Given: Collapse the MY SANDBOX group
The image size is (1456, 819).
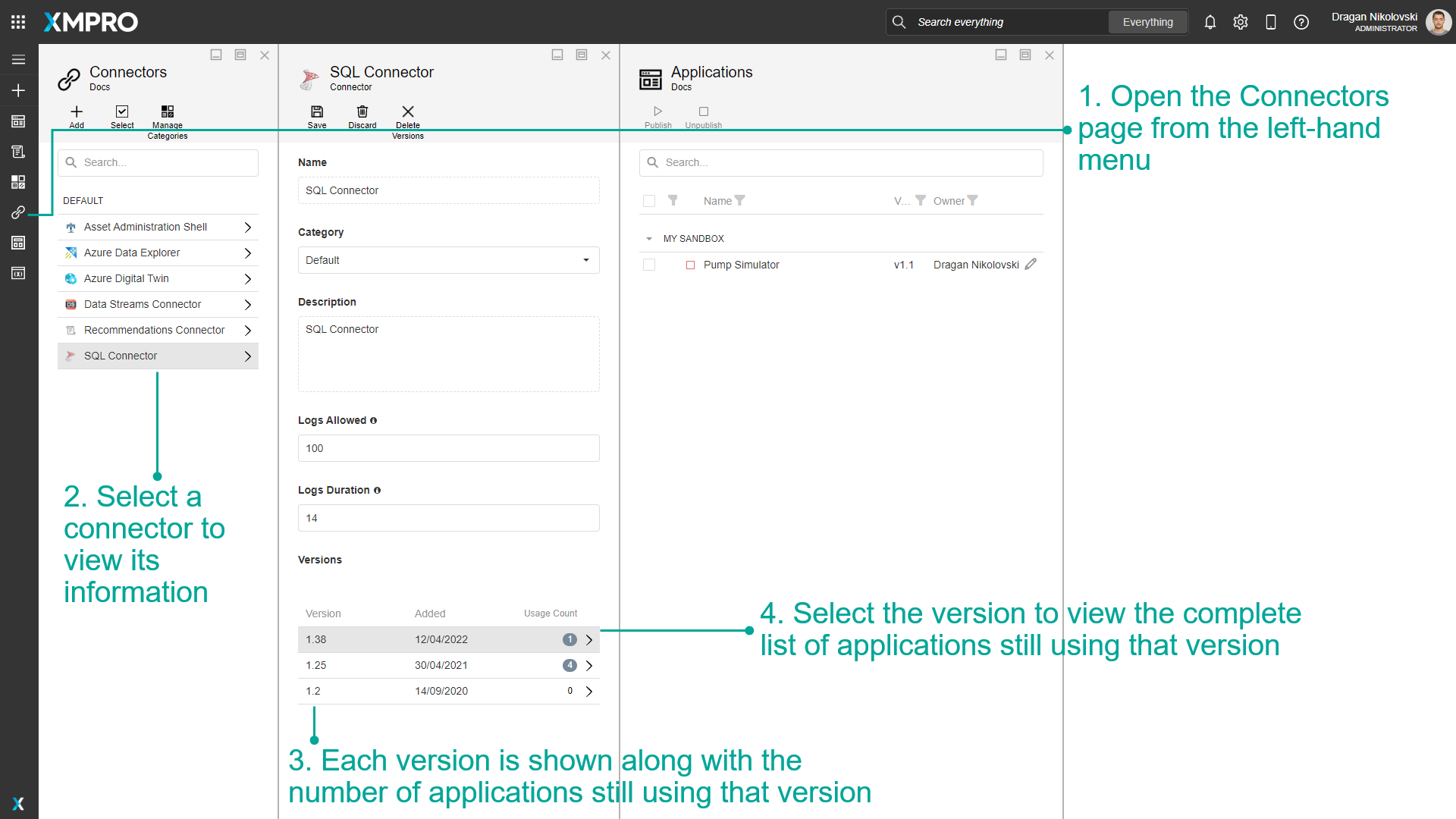Looking at the screenshot, I should 649,239.
